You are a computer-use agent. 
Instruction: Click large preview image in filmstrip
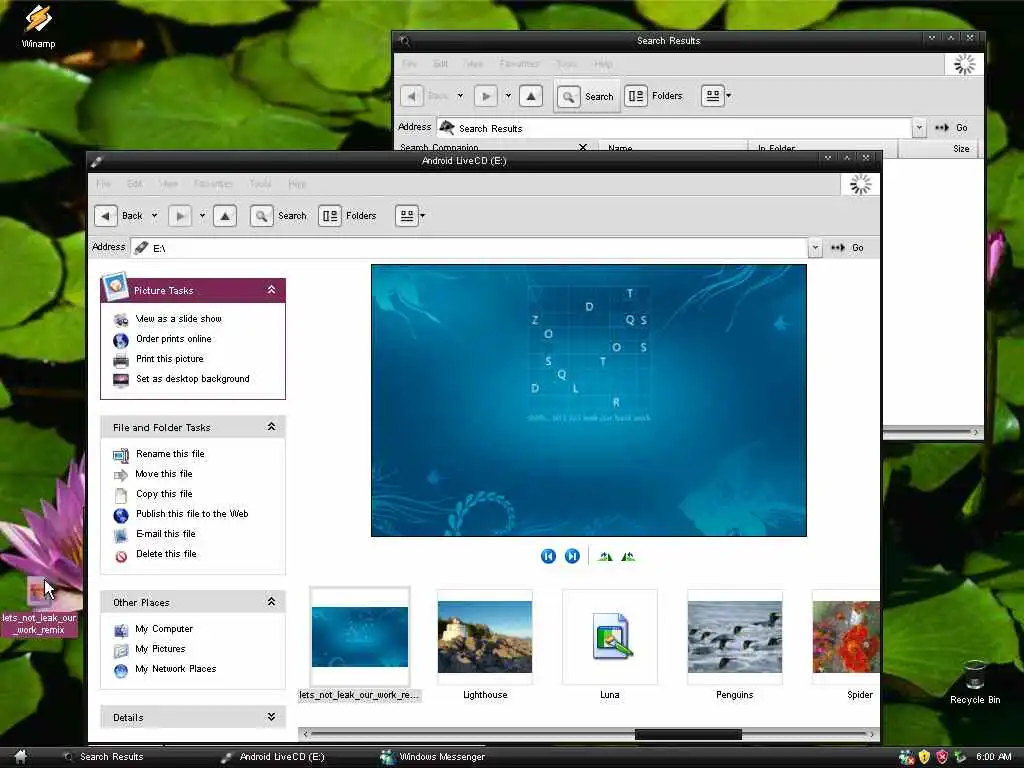coord(588,400)
